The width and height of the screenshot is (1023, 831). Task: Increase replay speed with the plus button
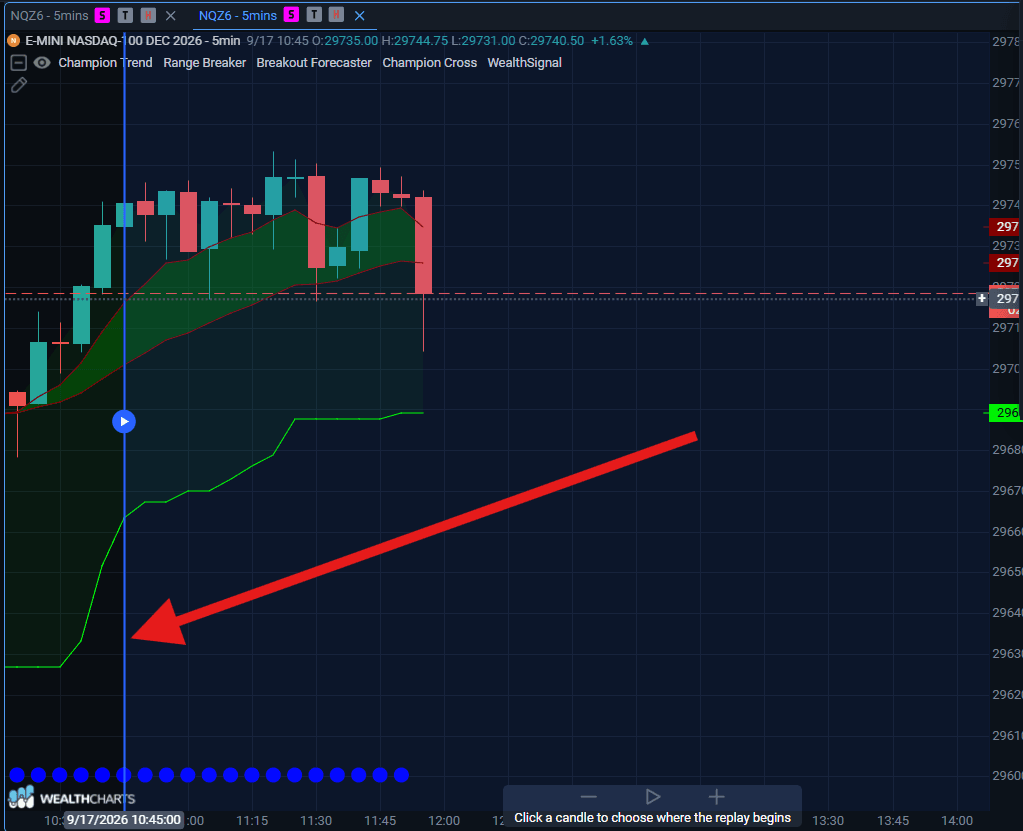(x=716, y=796)
